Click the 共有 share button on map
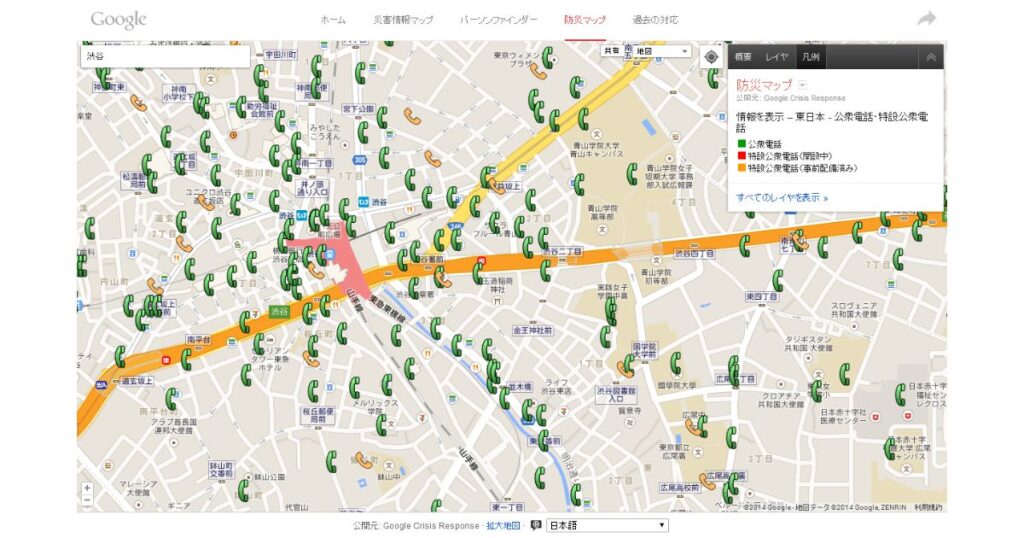 pyautogui.click(x=611, y=51)
